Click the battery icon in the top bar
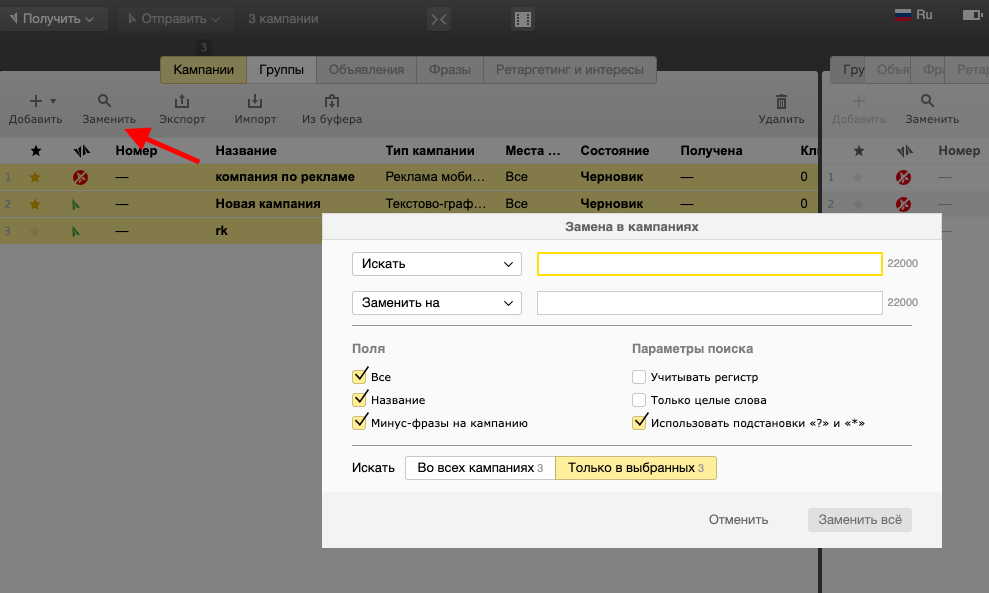989x593 pixels. (971, 15)
